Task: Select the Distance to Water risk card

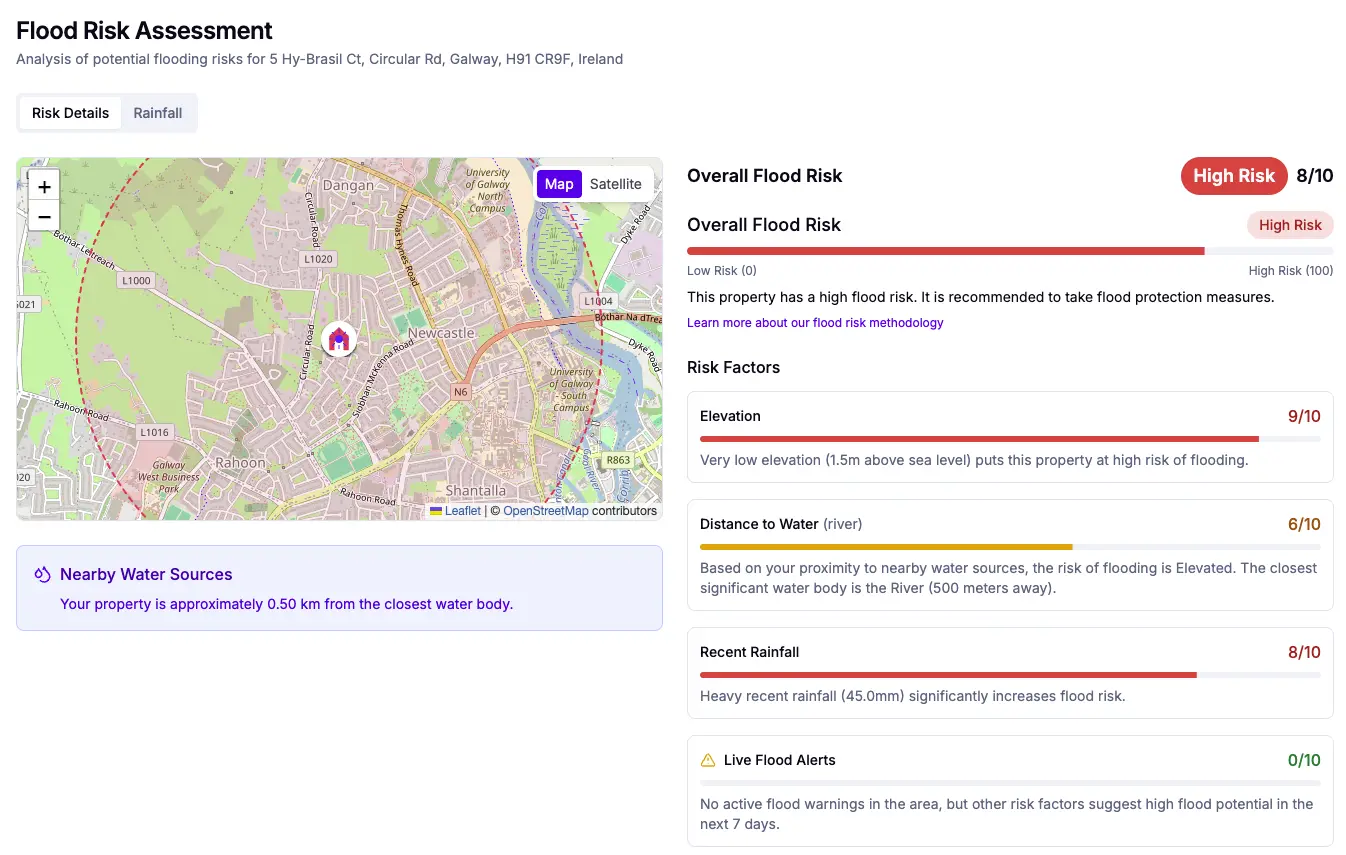Action: tap(1010, 555)
